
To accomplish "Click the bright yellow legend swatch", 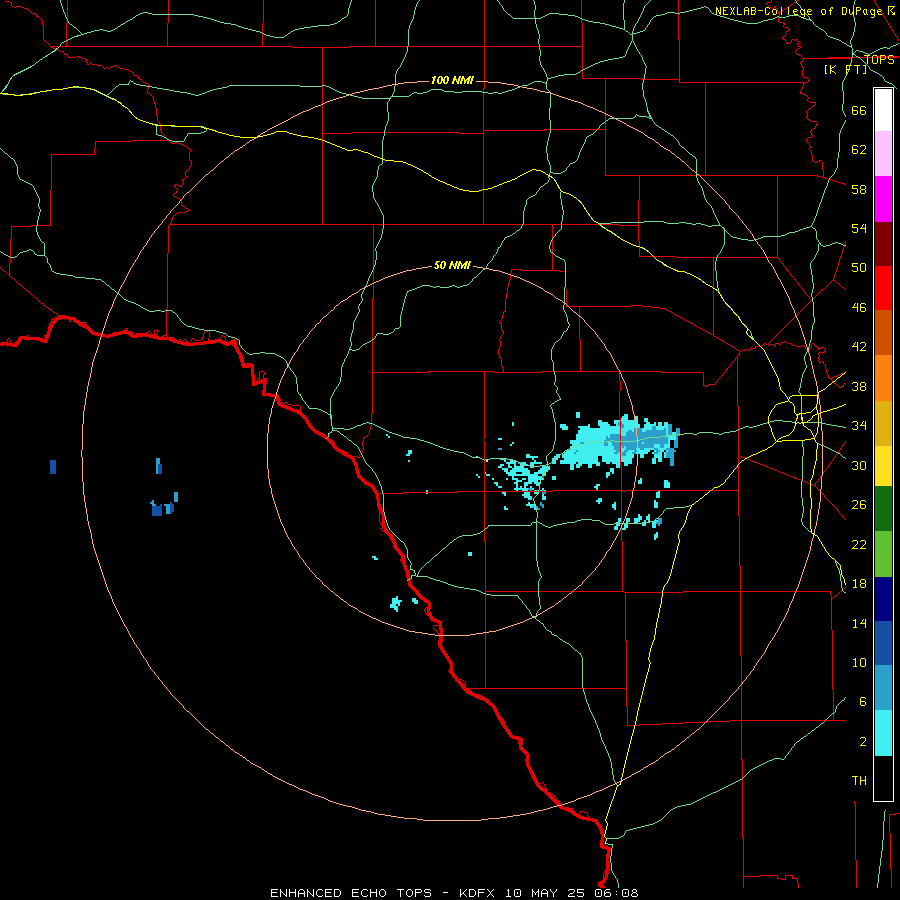I will (x=883, y=465).
